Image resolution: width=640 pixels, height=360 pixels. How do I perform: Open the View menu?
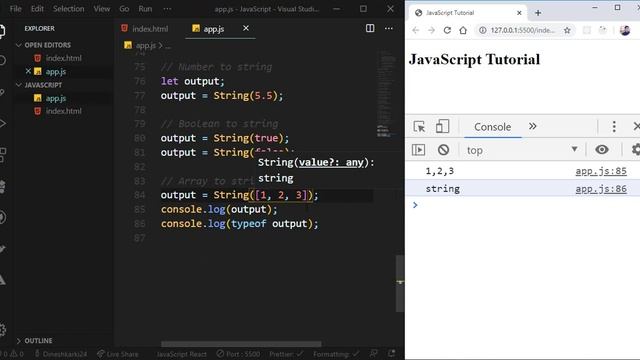click(x=102, y=9)
